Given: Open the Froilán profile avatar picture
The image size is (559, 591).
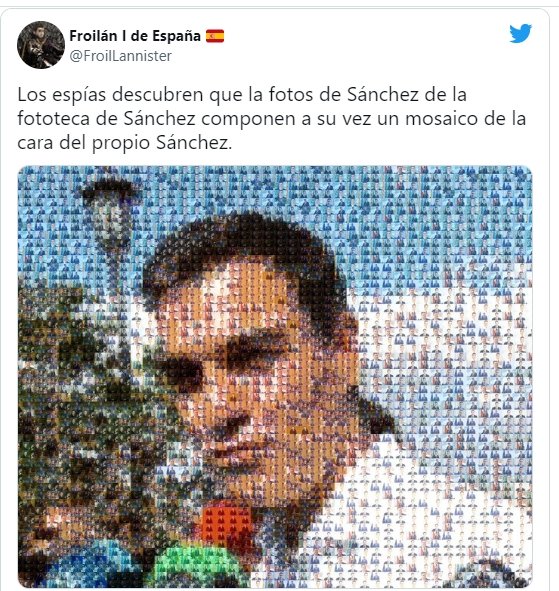Looking at the screenshot, I should [41, 45].
